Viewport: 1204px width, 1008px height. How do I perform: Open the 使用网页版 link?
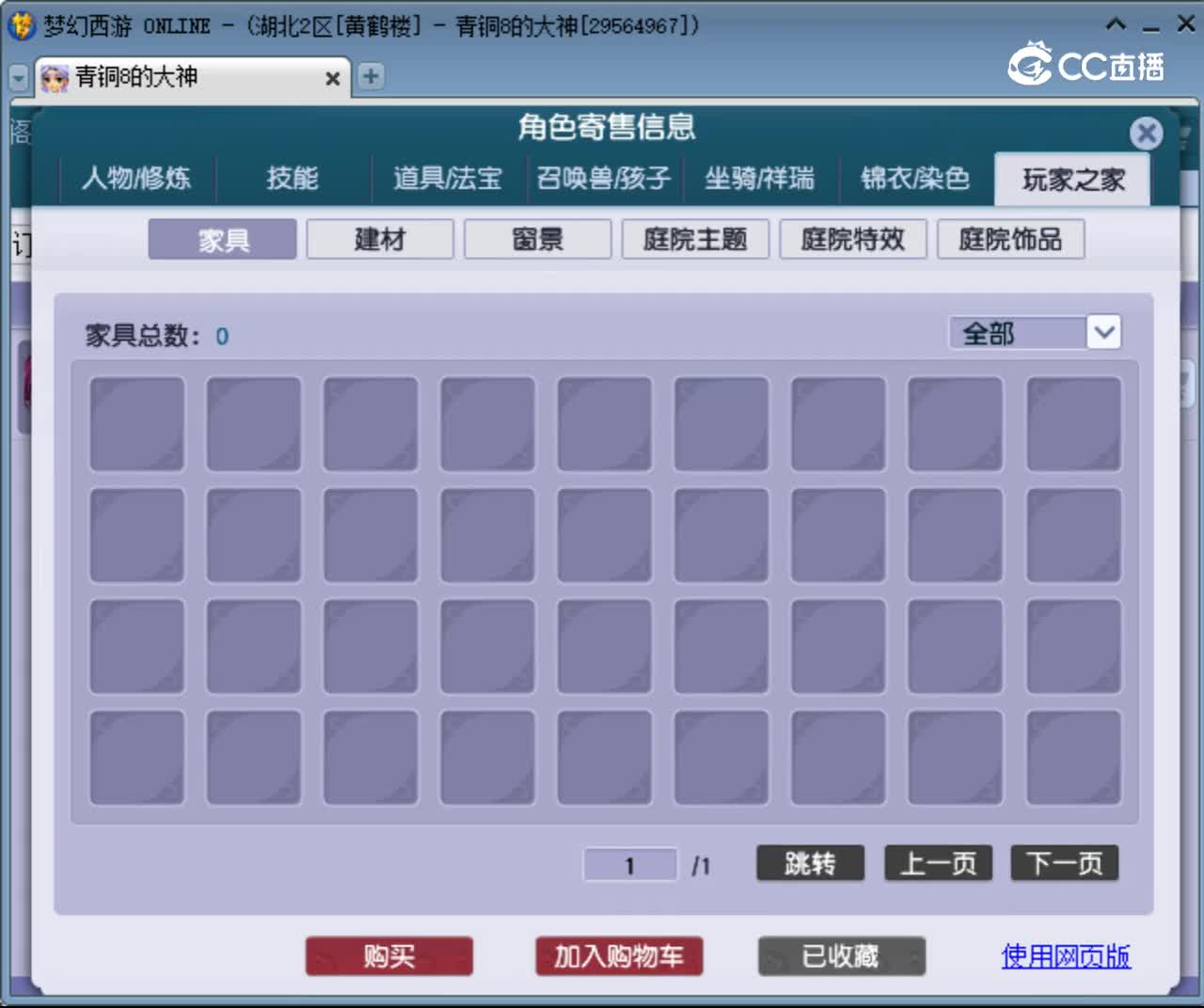pos(1066,956)
